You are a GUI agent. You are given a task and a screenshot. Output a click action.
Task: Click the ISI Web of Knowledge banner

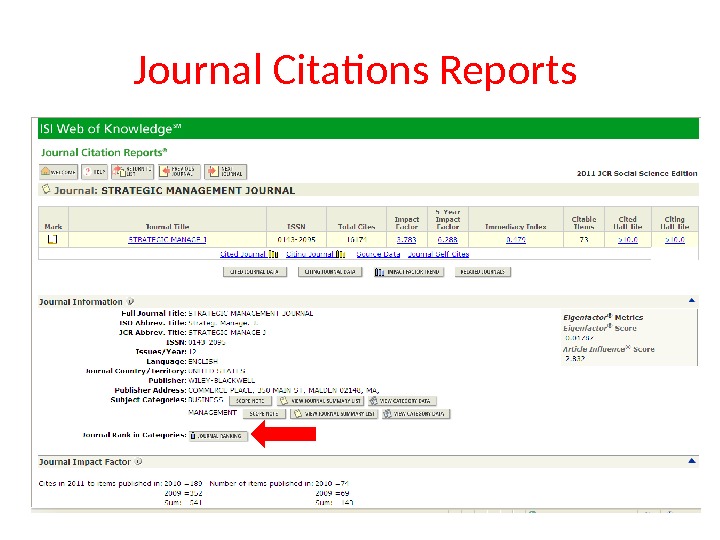(x=368, y=129)
